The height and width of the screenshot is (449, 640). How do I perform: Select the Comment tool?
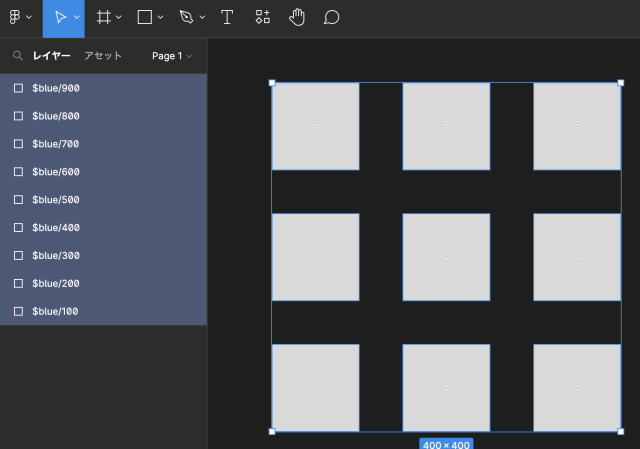(331, 17)
